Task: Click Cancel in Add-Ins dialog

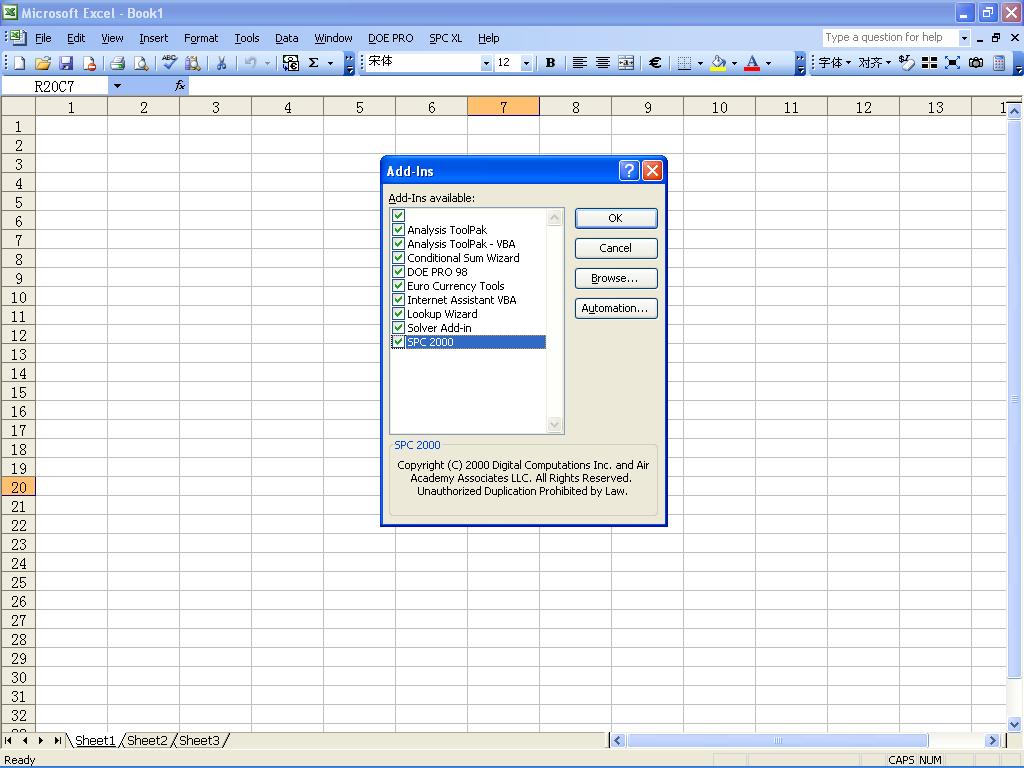Action: (x=615, y=248)
